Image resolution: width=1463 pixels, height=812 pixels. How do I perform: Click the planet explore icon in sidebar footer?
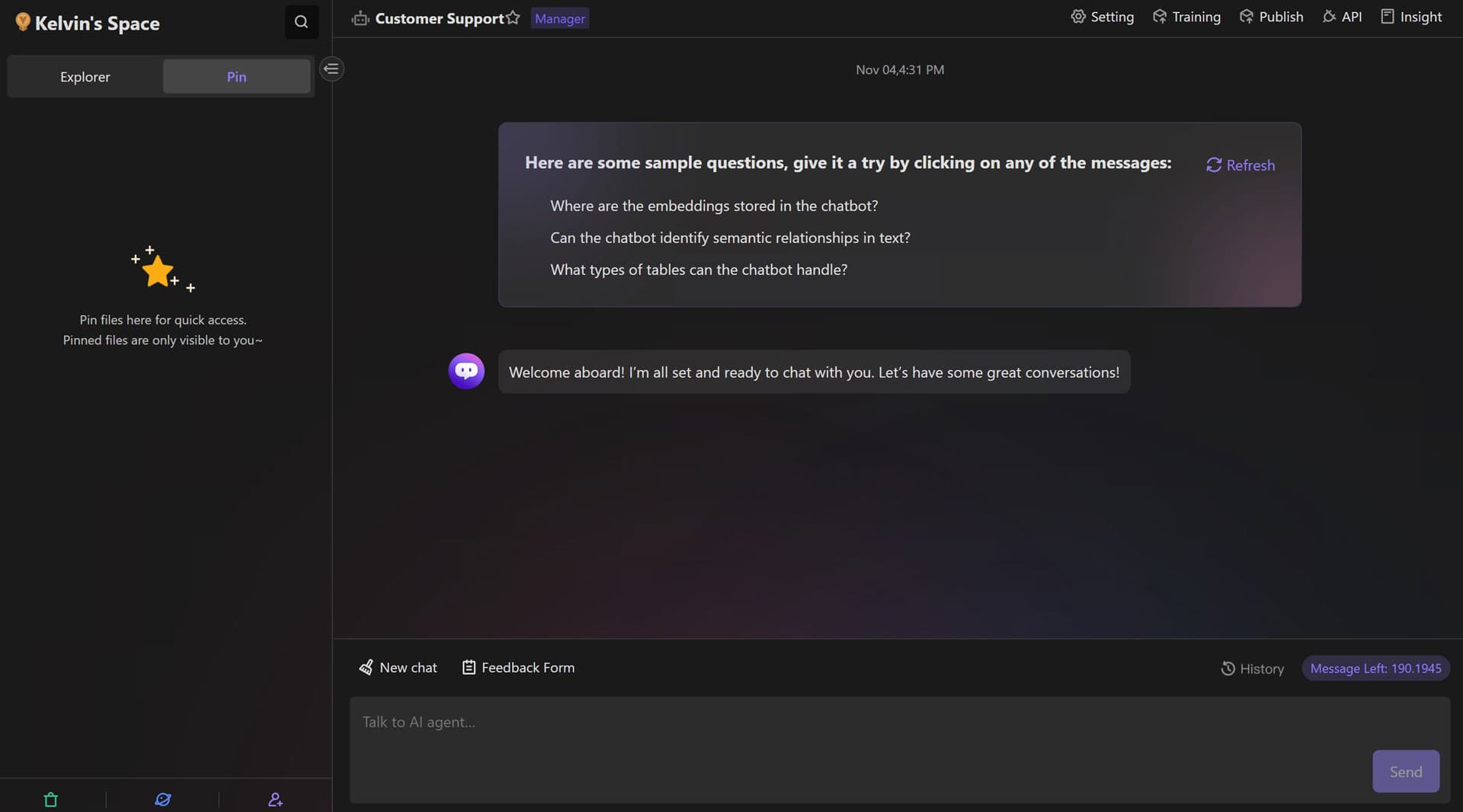163,800
